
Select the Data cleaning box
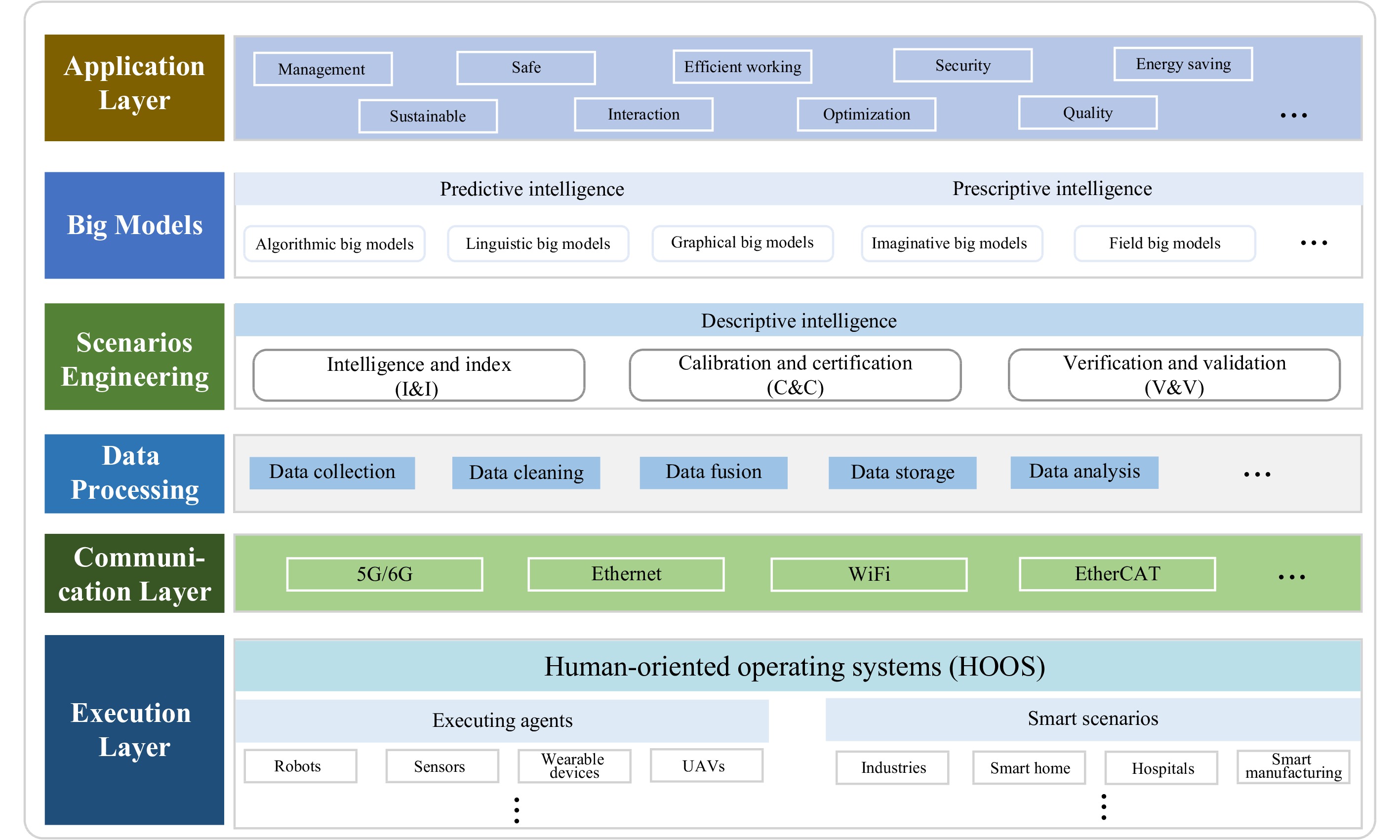point(526,473)
